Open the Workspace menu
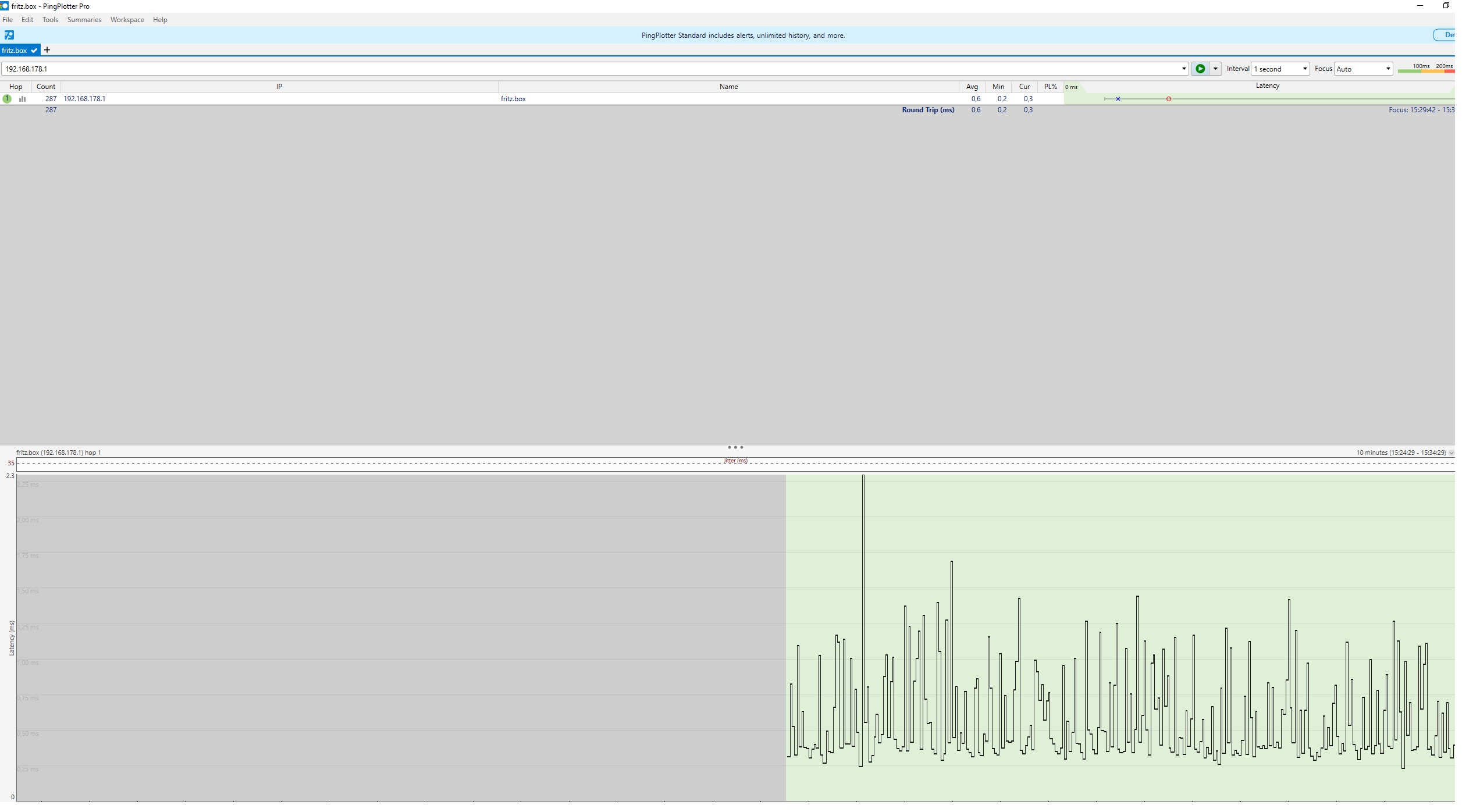 (127, 20)
